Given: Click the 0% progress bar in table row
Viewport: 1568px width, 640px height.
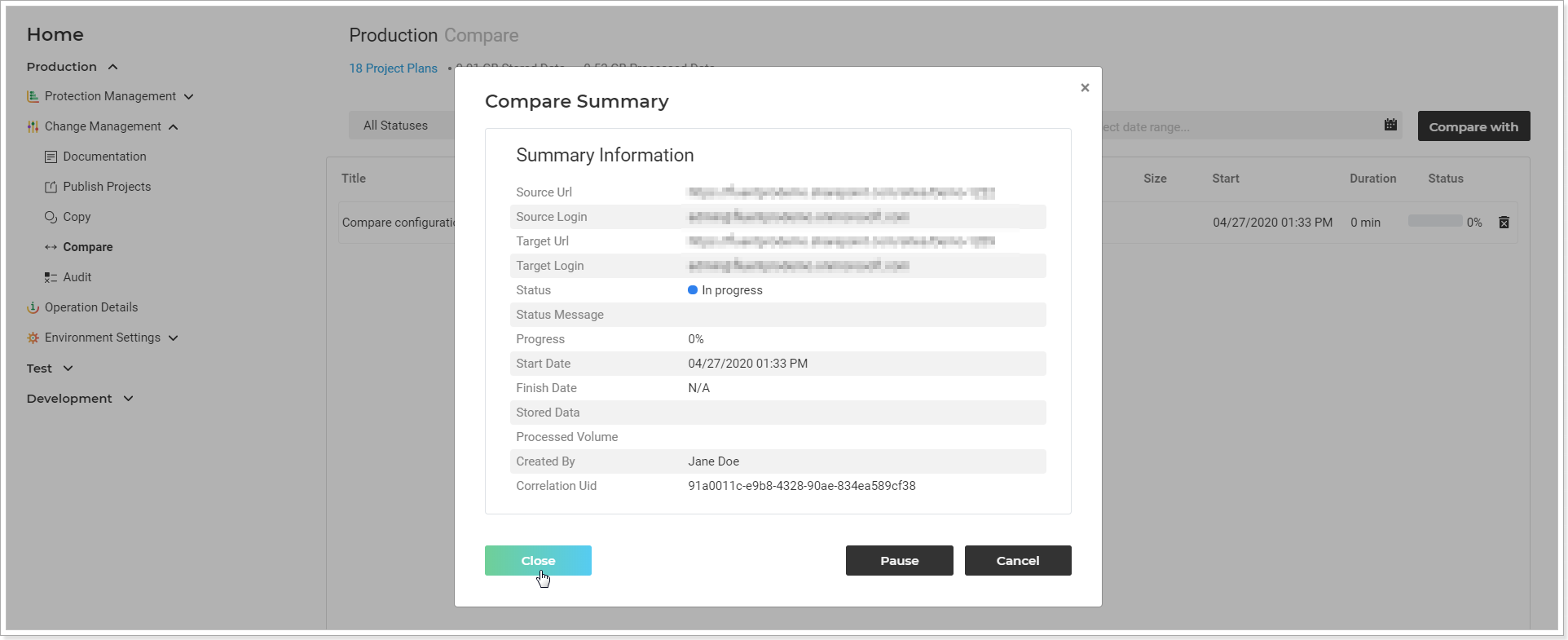Looking at the screenshot, I should point(1435,221).
